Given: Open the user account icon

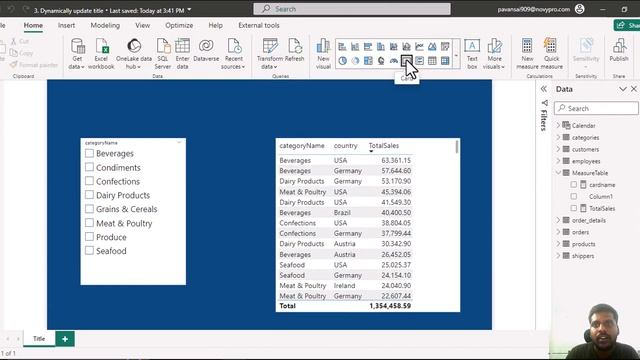Looking at the screenshot, I should 580,9.
